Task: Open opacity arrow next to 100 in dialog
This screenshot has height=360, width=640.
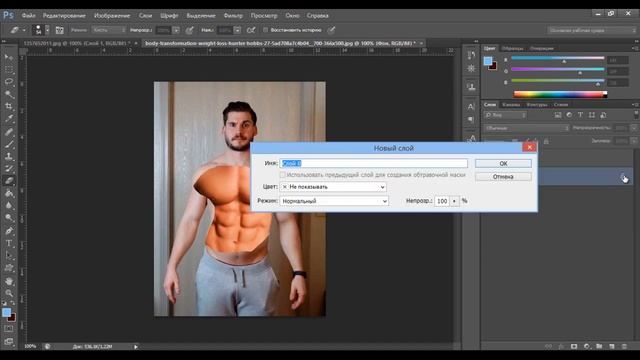Action: click(x=454, y=201)
